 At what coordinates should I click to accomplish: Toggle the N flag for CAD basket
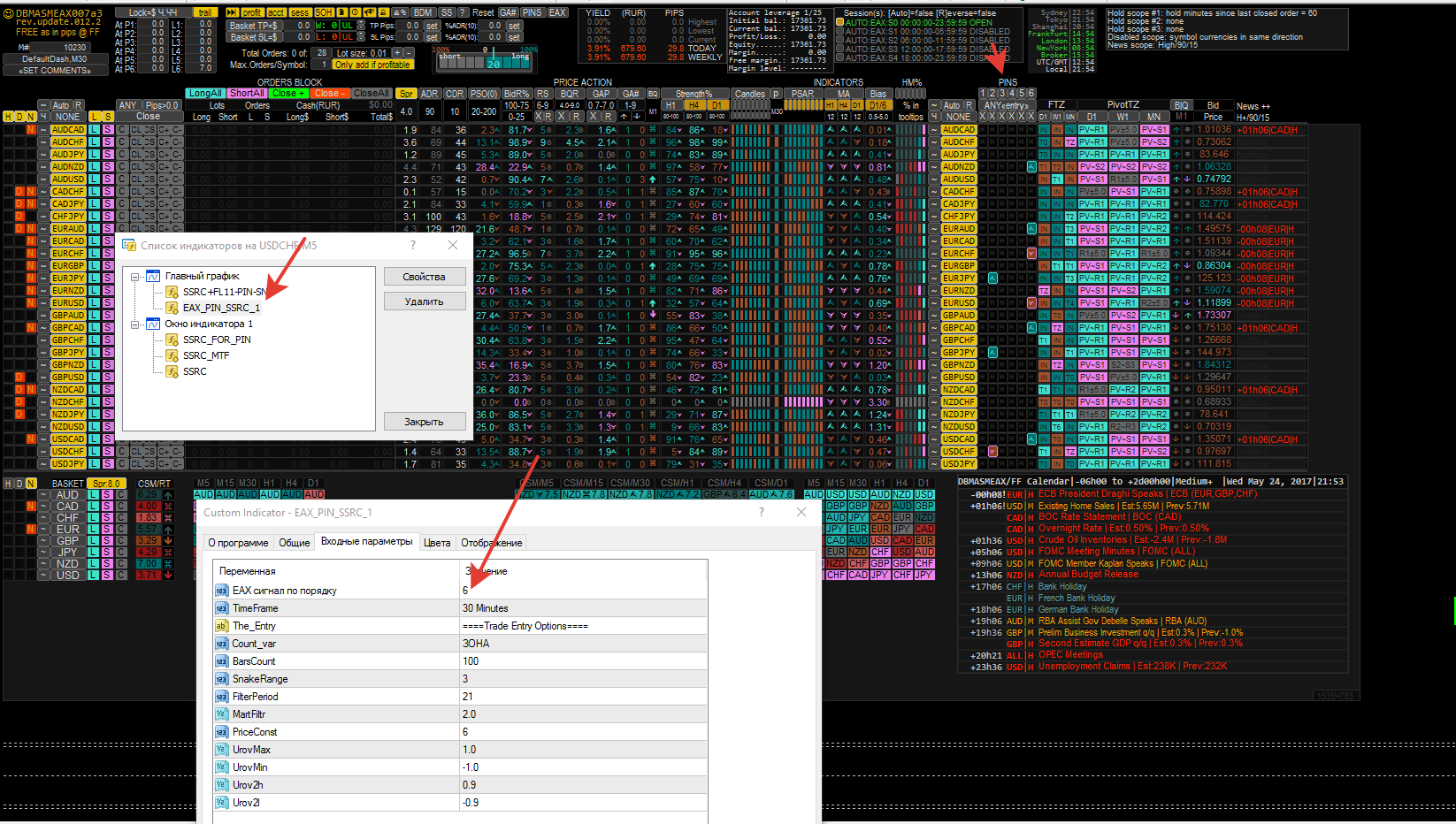point(31,507)
